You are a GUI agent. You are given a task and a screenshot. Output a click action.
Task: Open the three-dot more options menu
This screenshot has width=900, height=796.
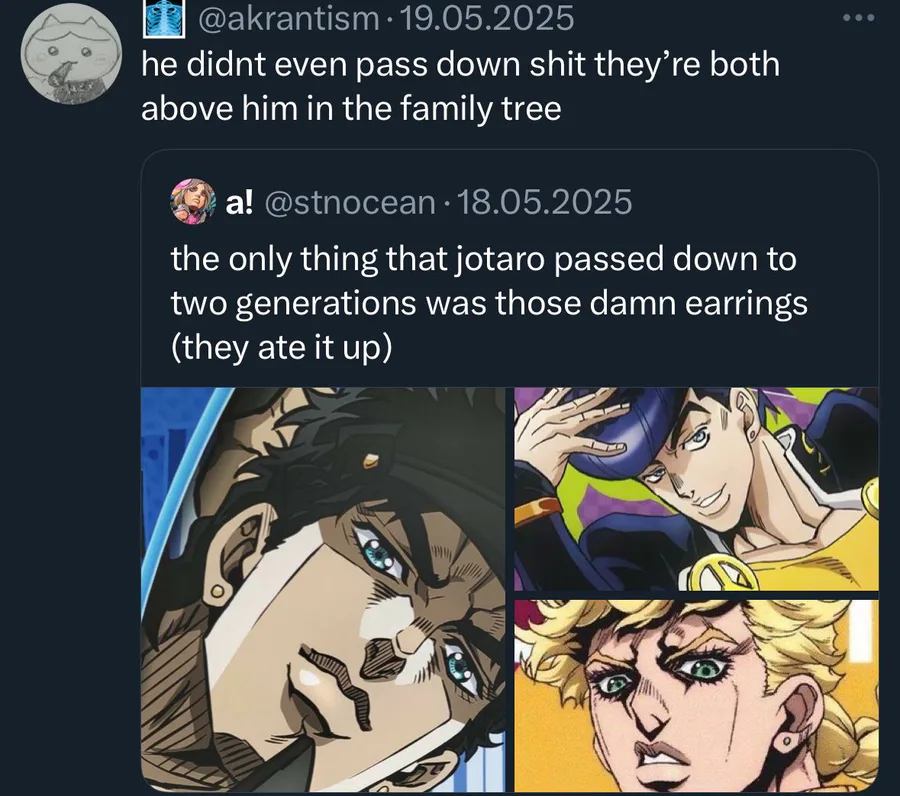[x=859, y=18]
